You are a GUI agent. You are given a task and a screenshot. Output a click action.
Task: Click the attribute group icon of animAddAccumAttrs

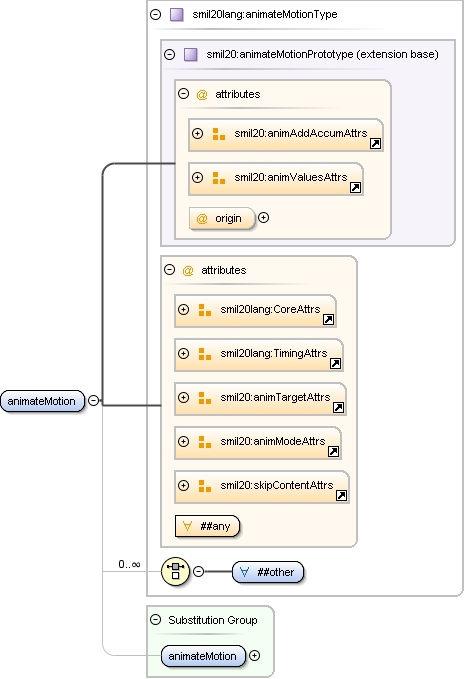tap(219, 134)
